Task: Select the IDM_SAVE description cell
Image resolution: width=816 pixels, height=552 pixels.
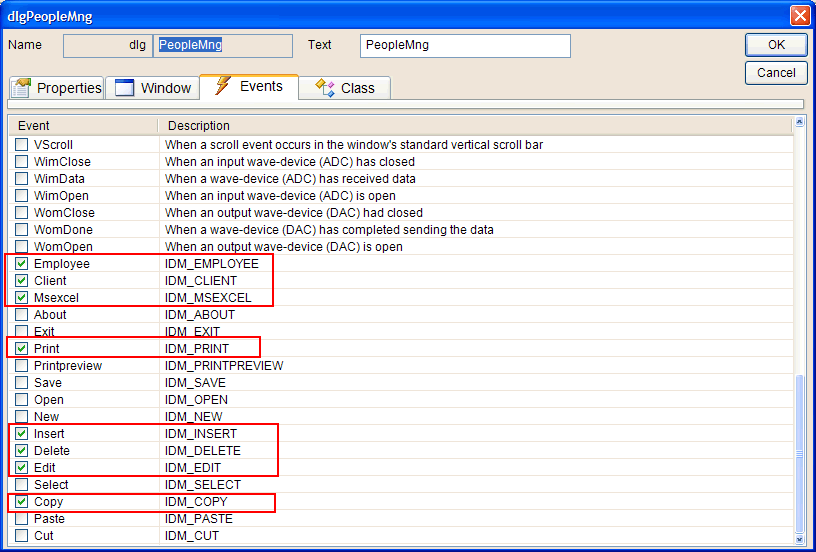Action: (195, 382)
